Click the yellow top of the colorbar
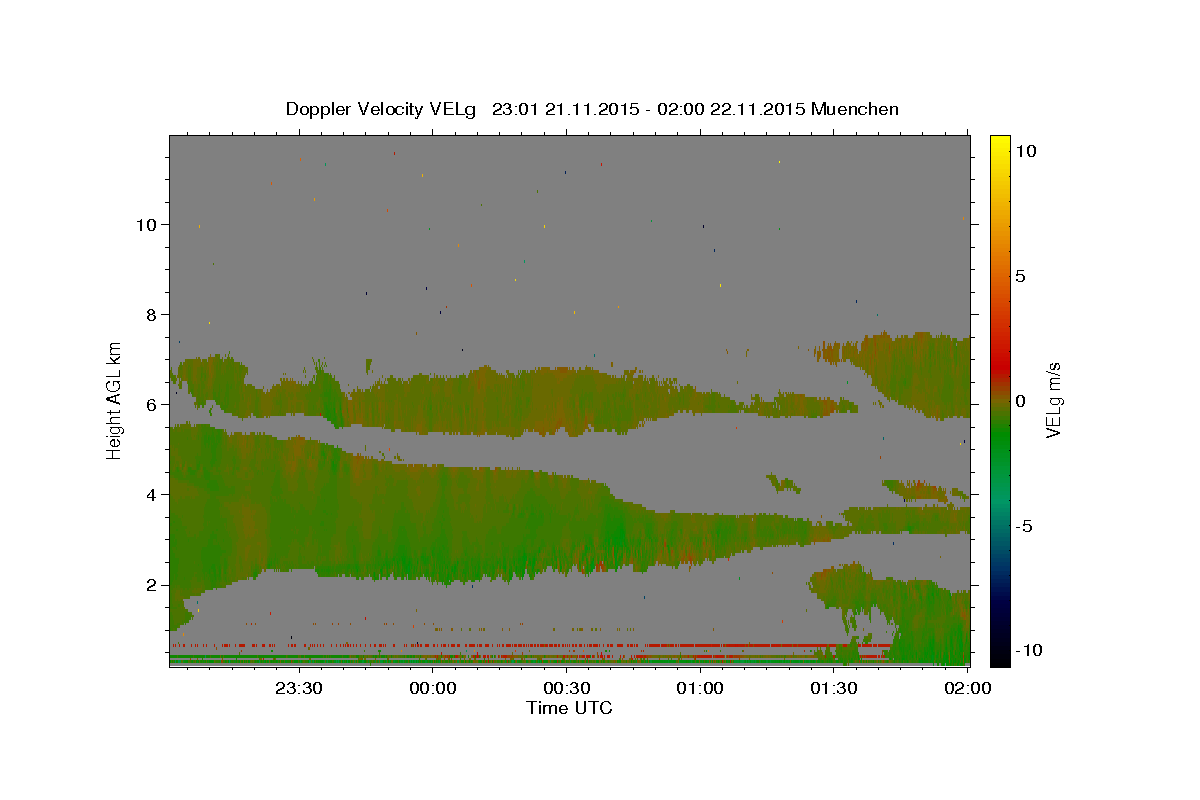Viewport: 1200px width, 800px height. click(1000, 145)
